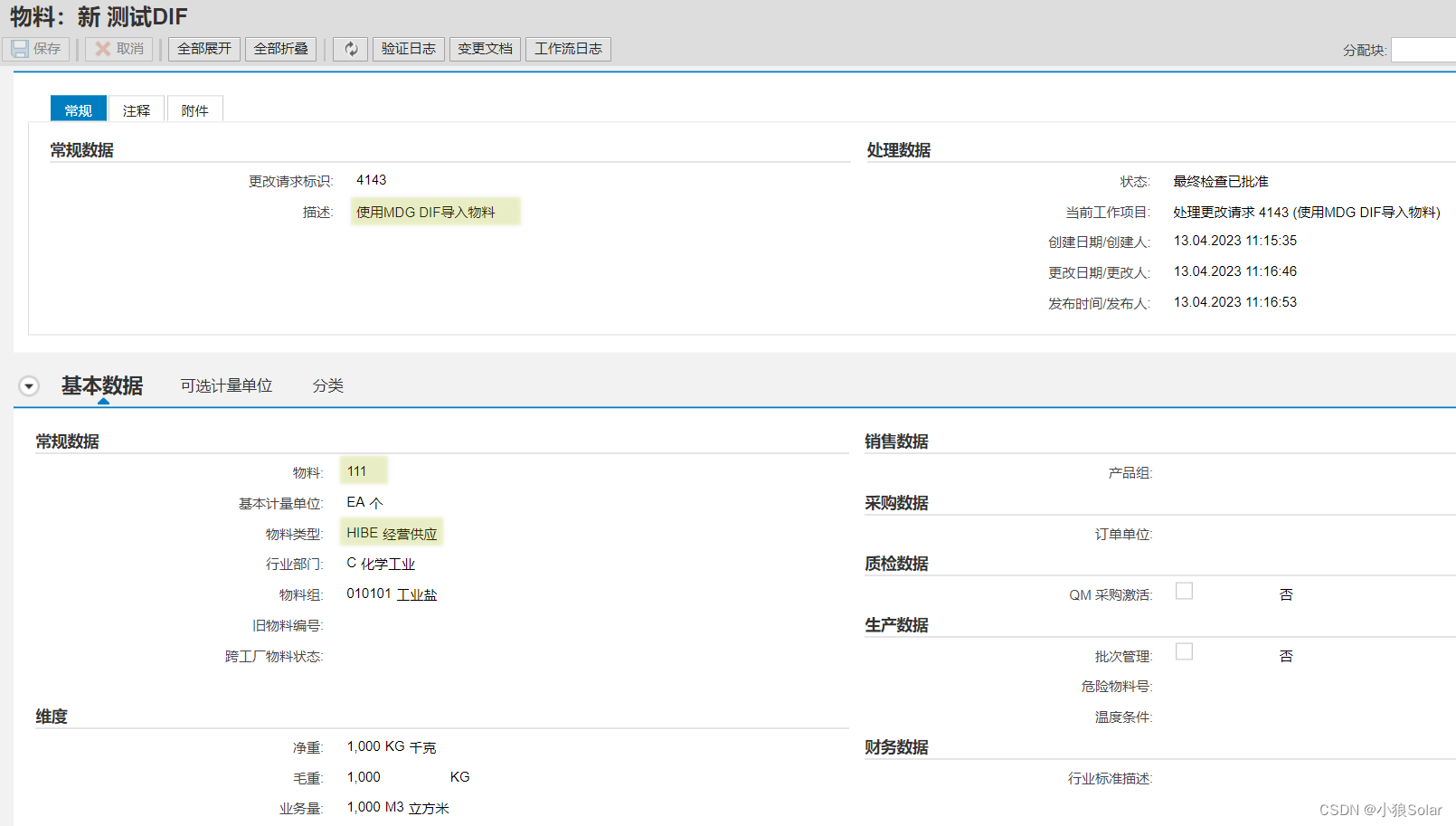1456x826 pixels.
Task: Open the 验证日志 button
Action: pyautogui.click(x=409, y=49)
